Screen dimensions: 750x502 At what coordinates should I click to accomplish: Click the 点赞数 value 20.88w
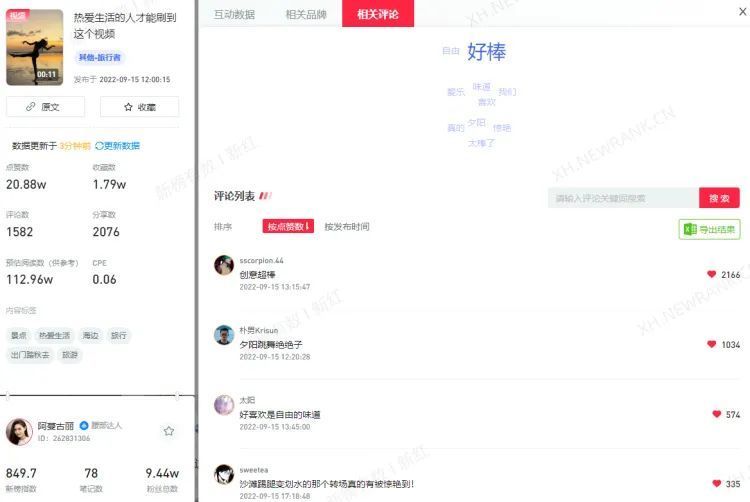[26, 185]
